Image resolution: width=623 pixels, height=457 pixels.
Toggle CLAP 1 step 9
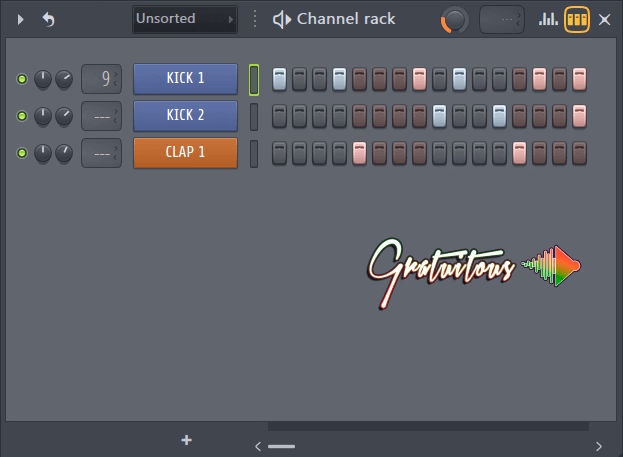(439, 153)
